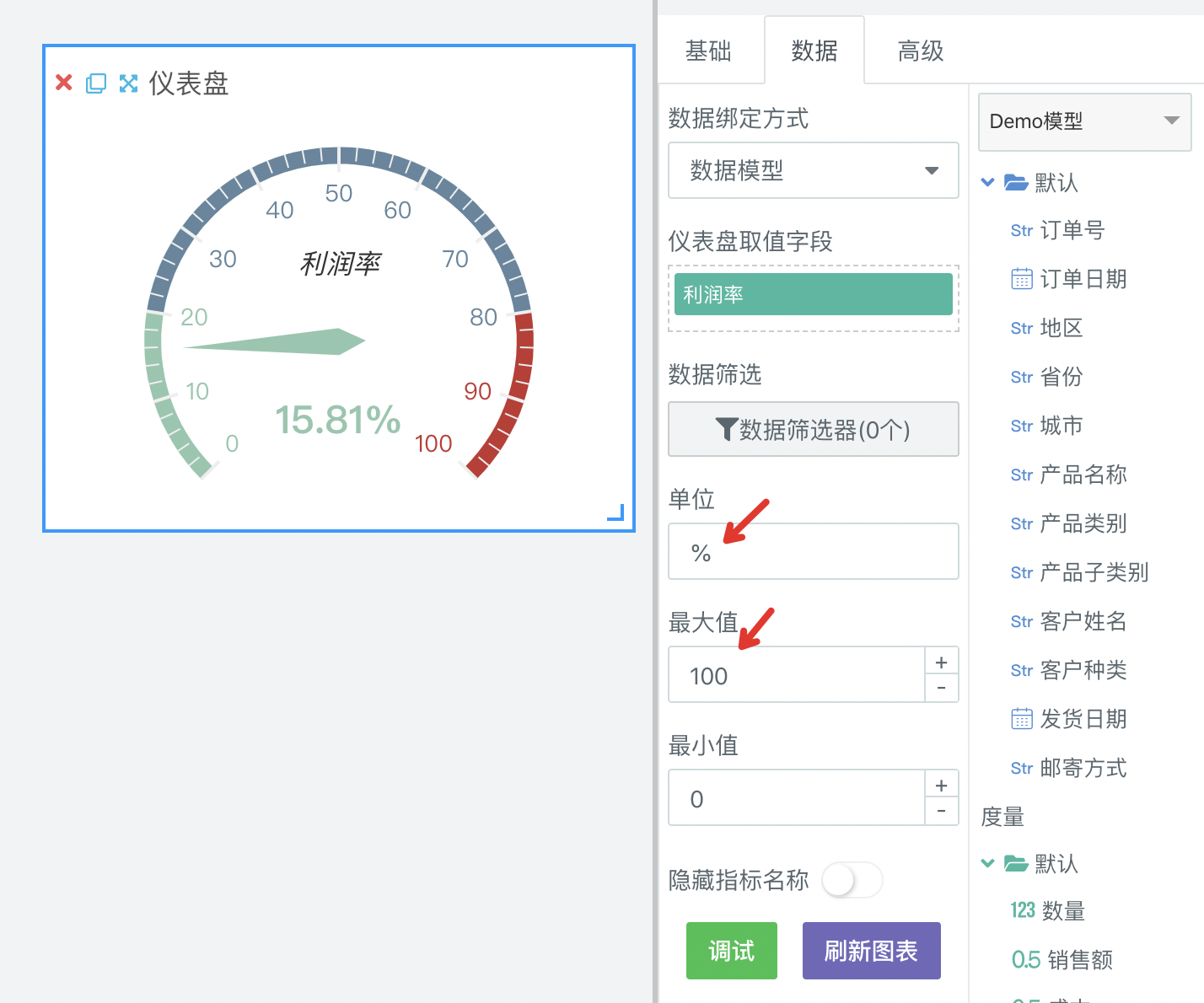The width and height of the screenshot is (1204, 1003).
Task: Select the 订单号 field
Action: 1072,231
